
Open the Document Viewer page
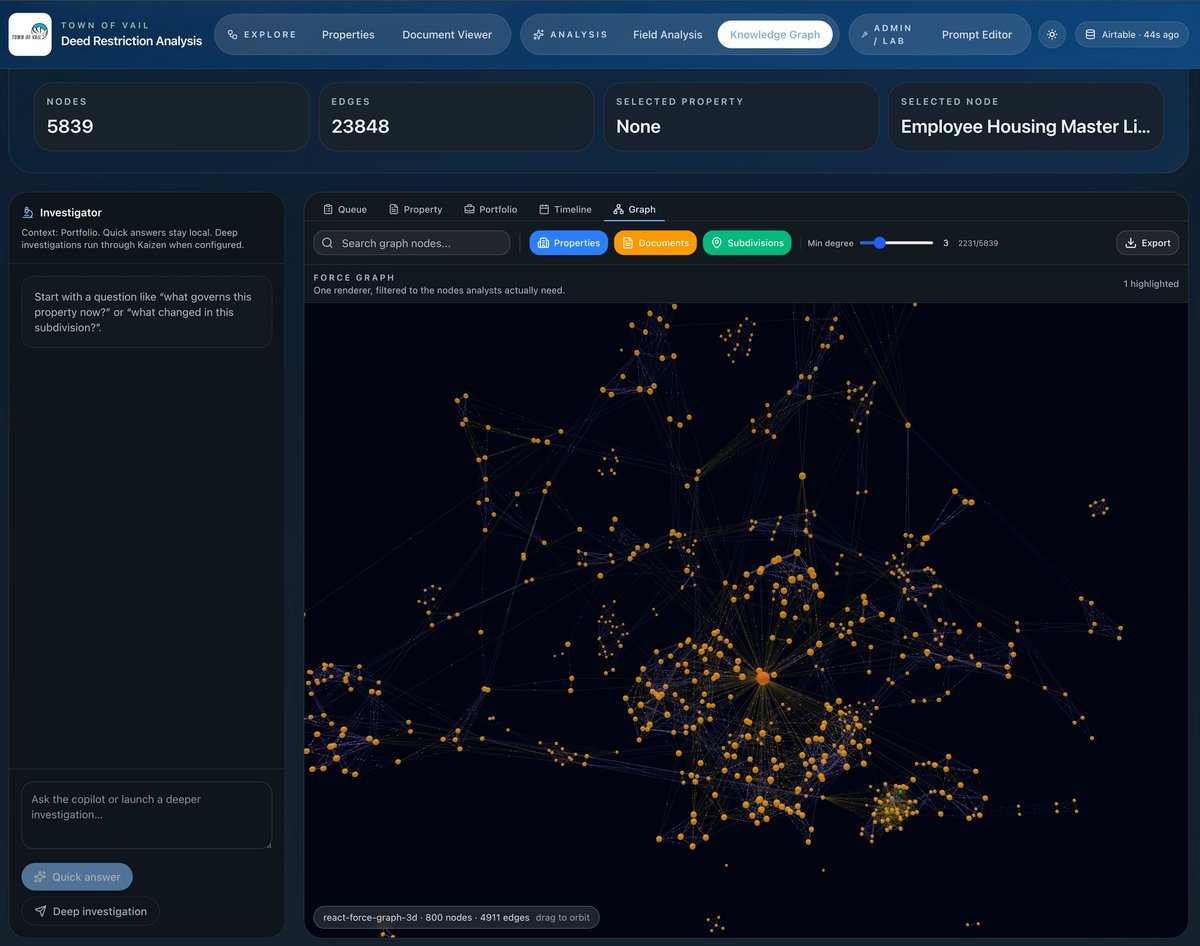tap(447, 35)
